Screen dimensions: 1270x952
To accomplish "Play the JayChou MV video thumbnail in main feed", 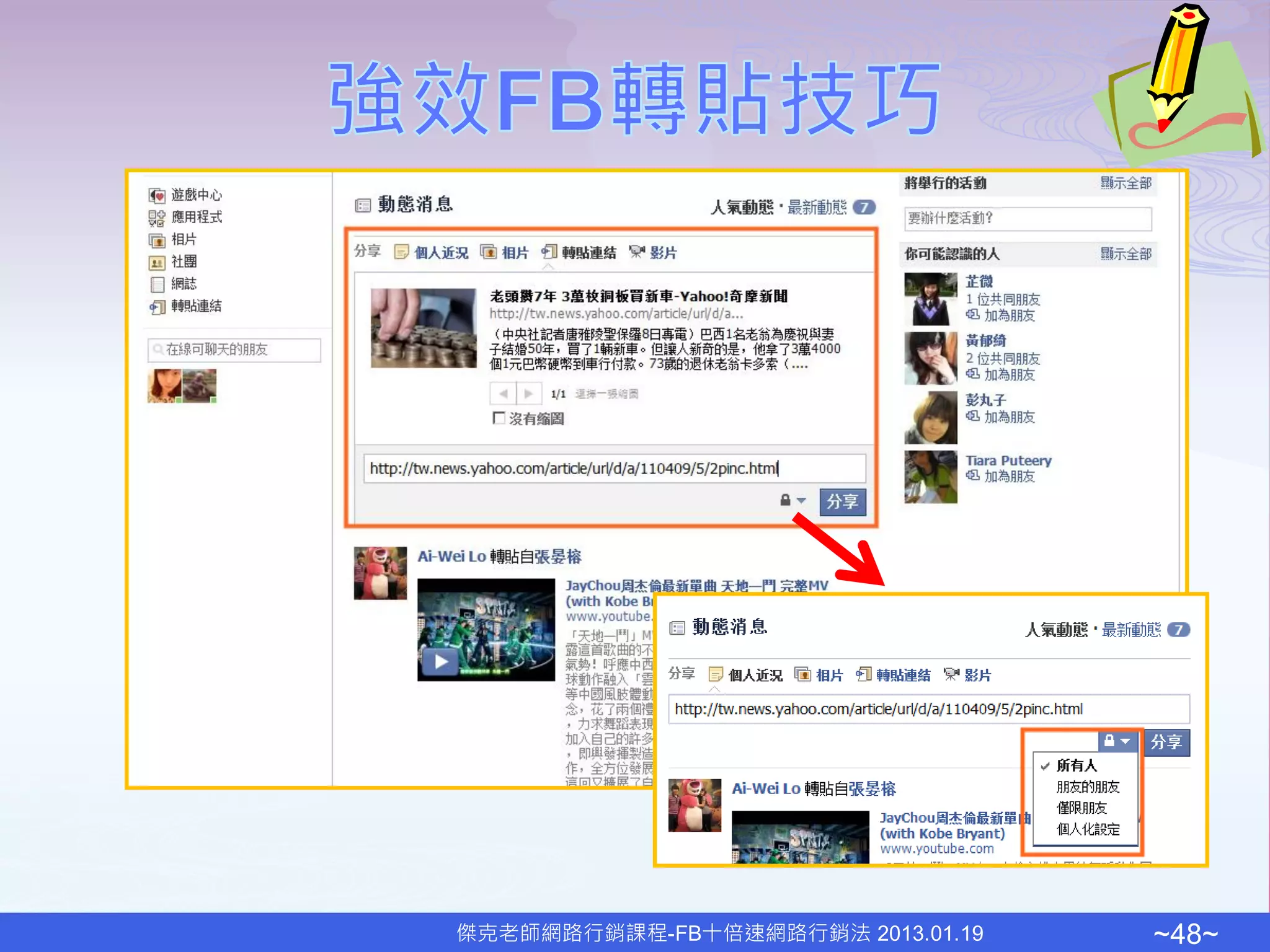I will coord(486,630).
